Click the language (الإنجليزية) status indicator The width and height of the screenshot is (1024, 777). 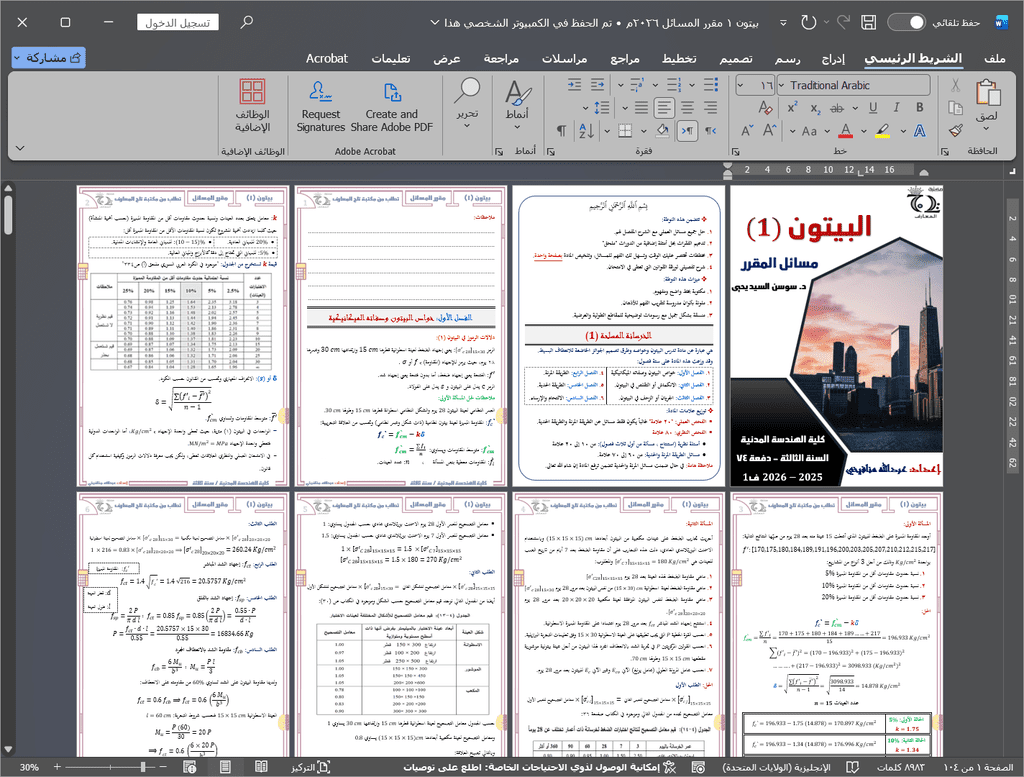(x=776, y=767)
